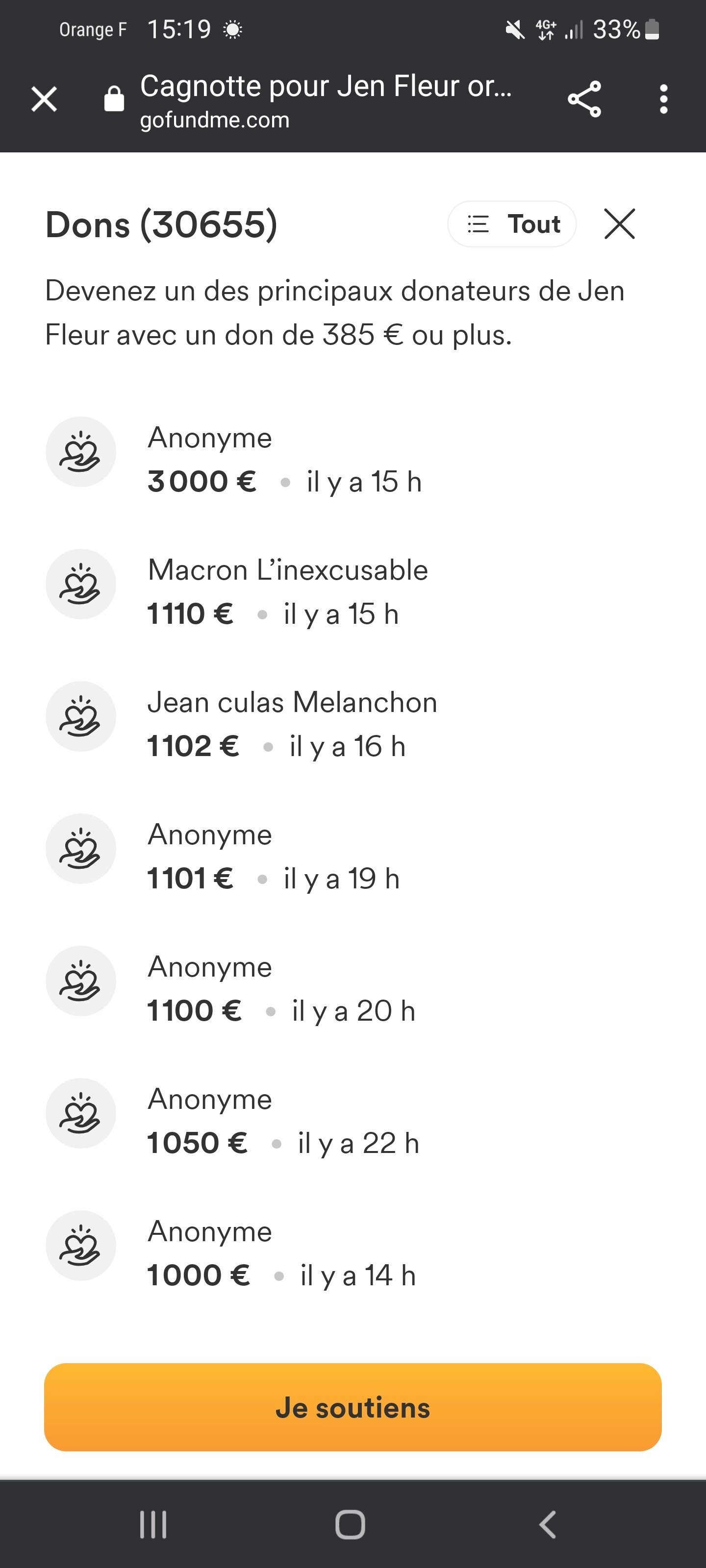Tap the share icon in the browser bar
This screenshot has width=706, height=1568.
point(584,98)
